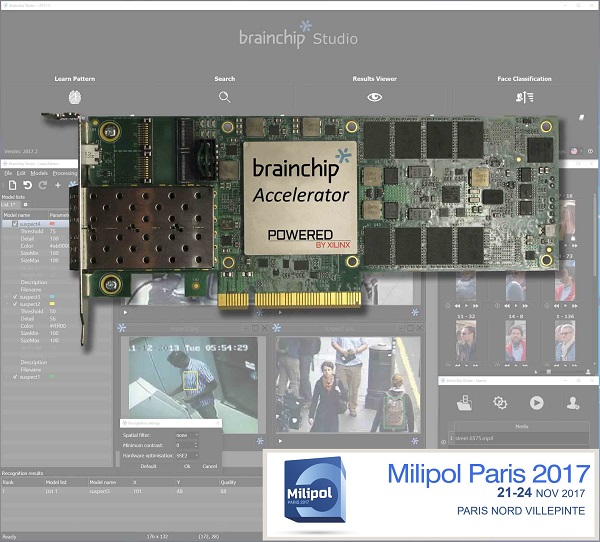
Task: Click the Redo arrow in Learn Pattern toolbar
Action: 42,185
